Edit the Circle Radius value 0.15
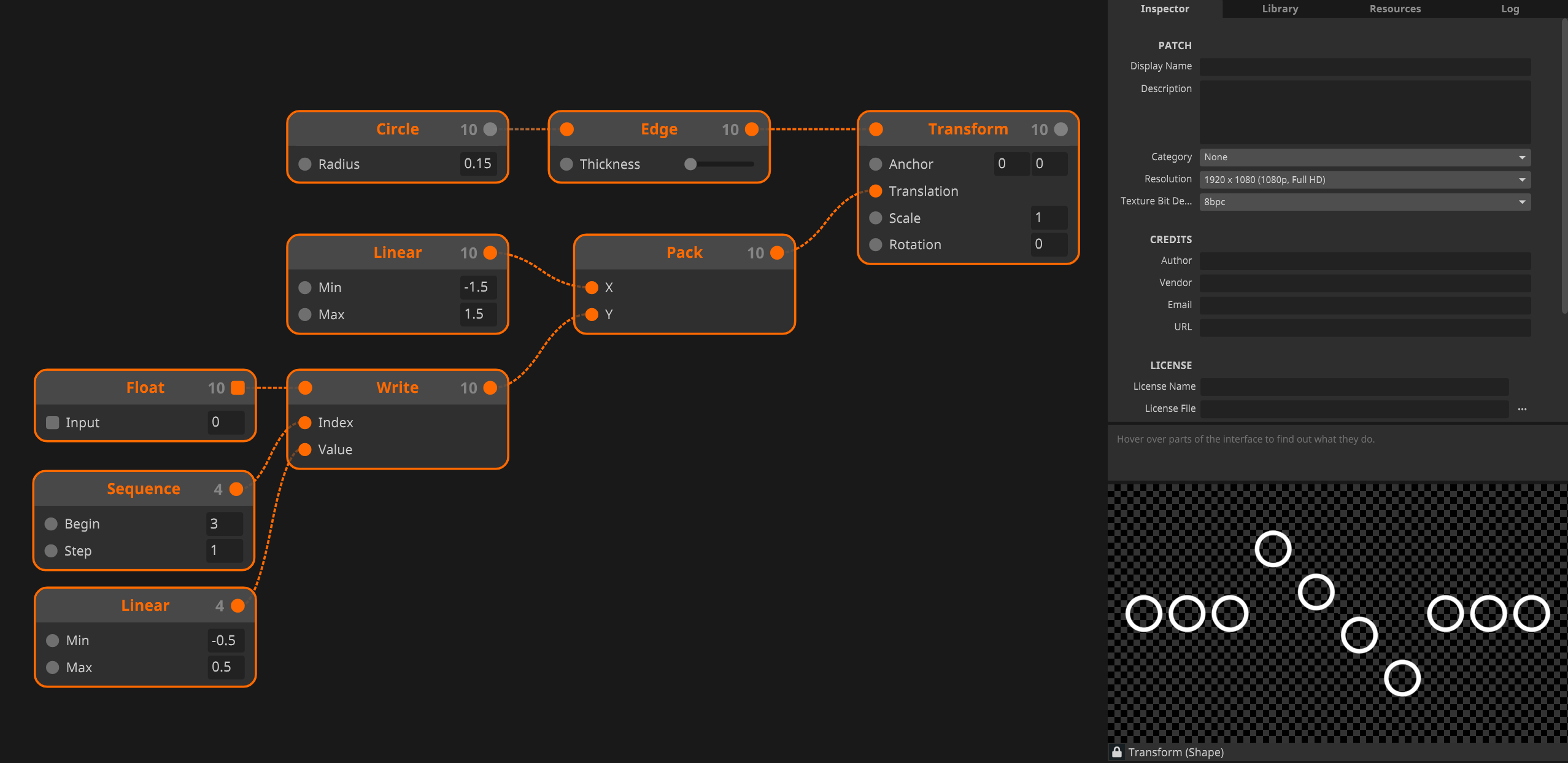The height and width of the screenshot is (763, 1568). 478,164
